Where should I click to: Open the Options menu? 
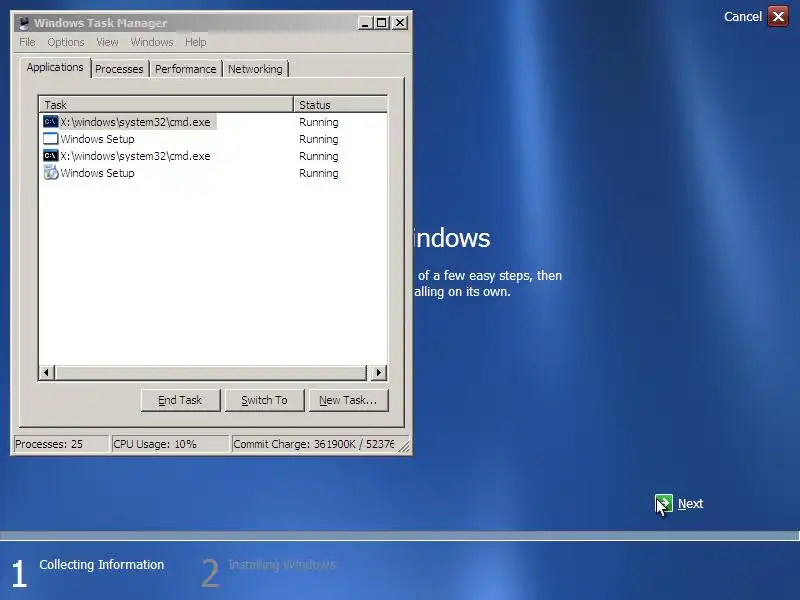pos(66,42)
